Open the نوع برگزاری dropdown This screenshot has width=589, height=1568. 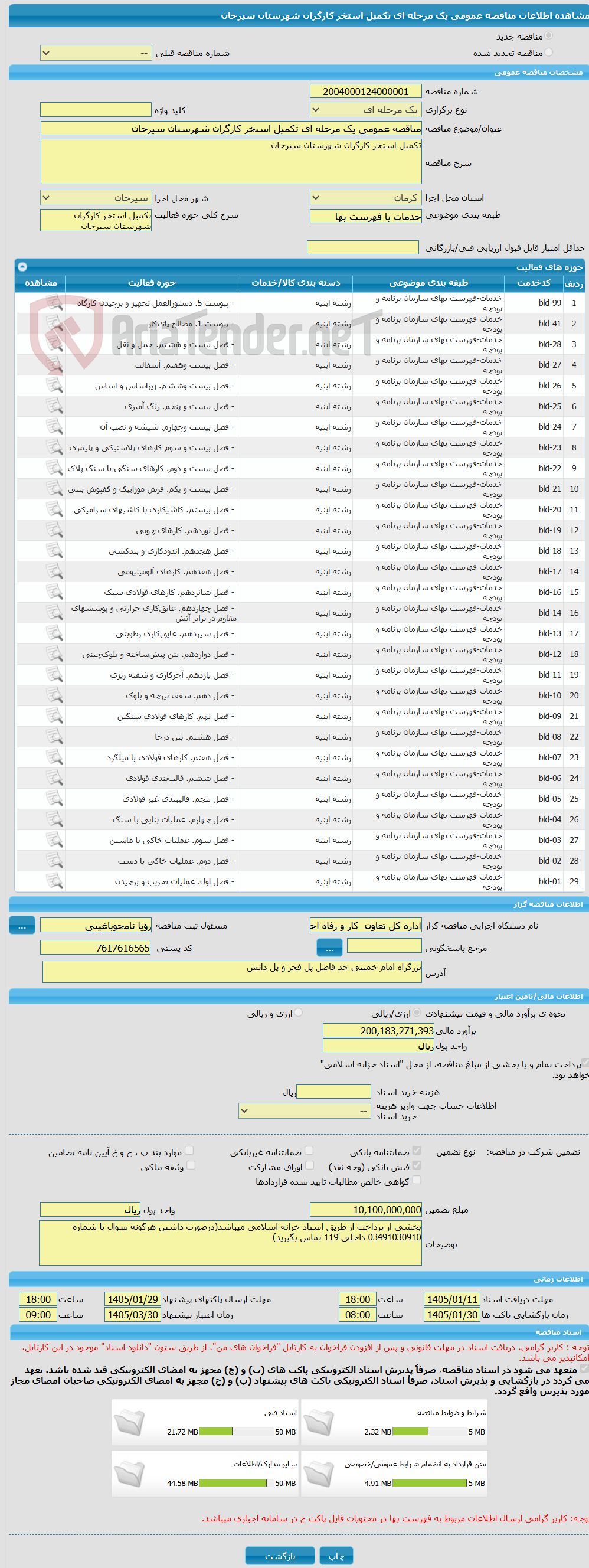pos(366,110)
